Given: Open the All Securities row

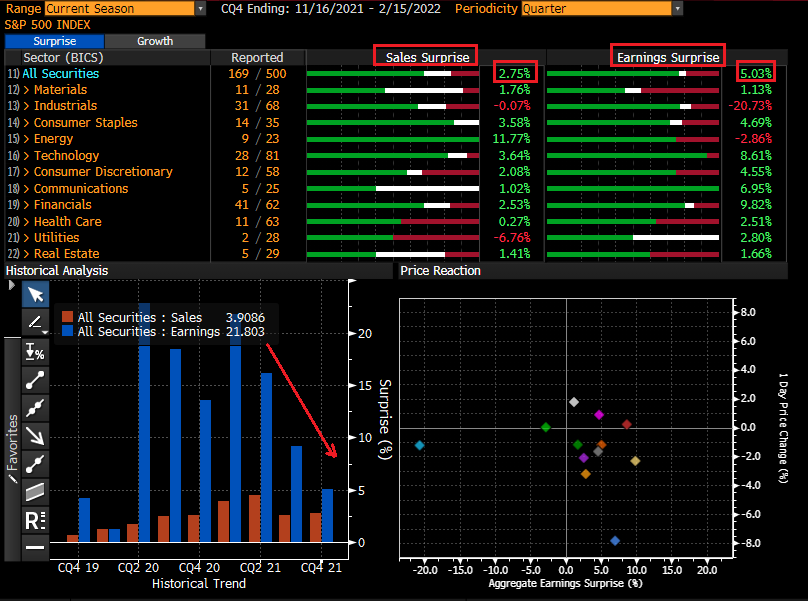Looking at the screenshot, I should [x=60, y=74].
